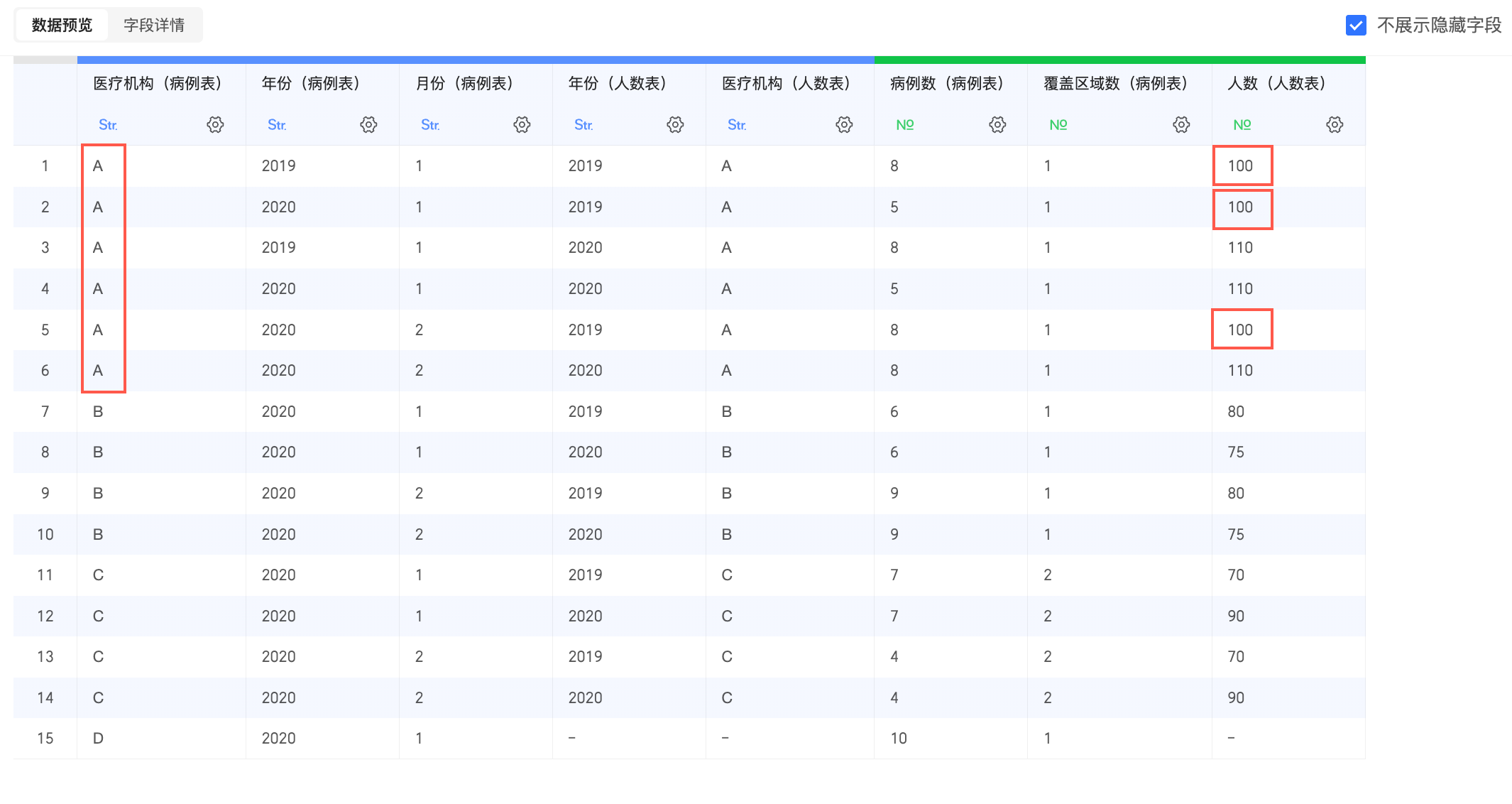Open gear settings for 病例数（病例表）column
The height and width of the screenshot is (804, 1512).
[997, 125]
